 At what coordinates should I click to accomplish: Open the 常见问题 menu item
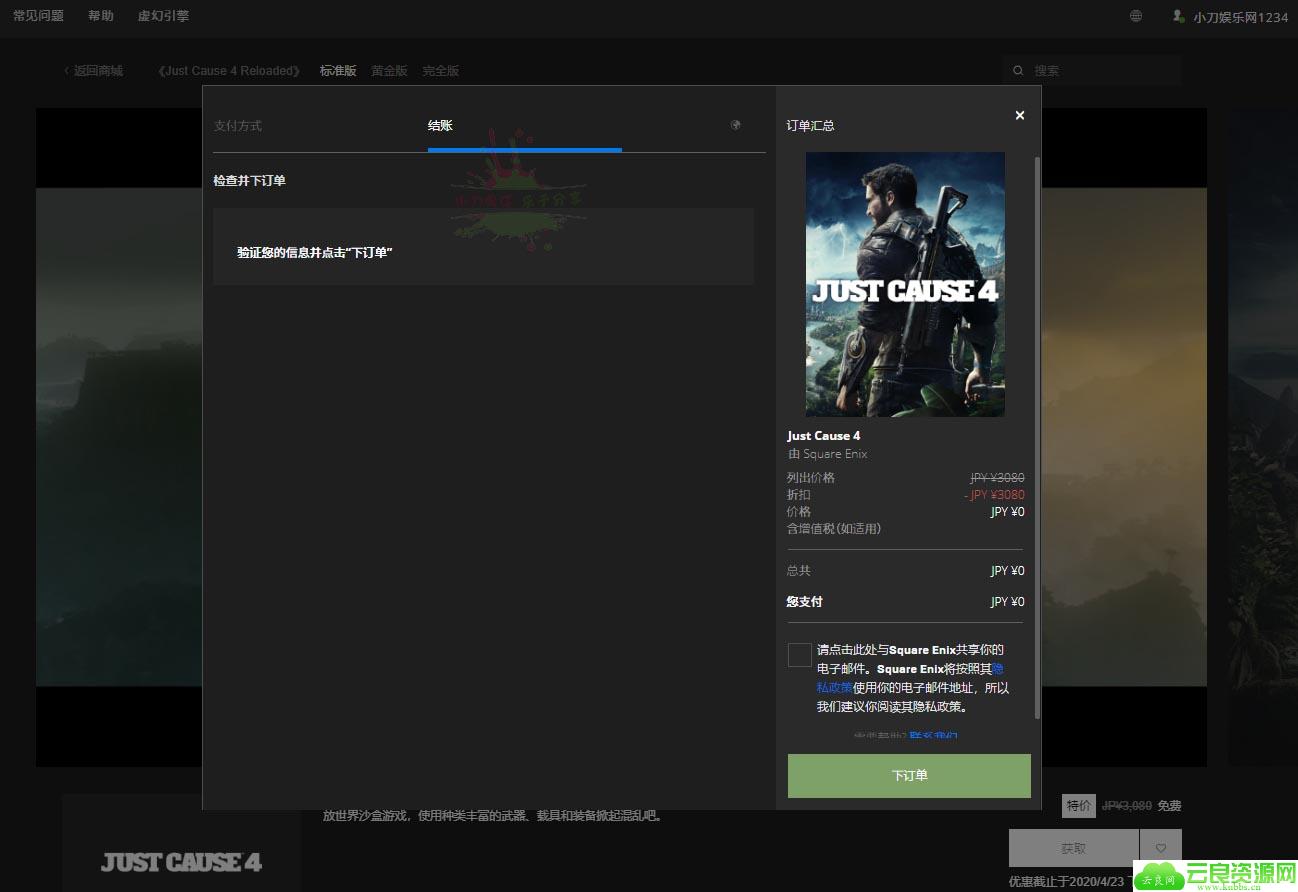(38, 16)
